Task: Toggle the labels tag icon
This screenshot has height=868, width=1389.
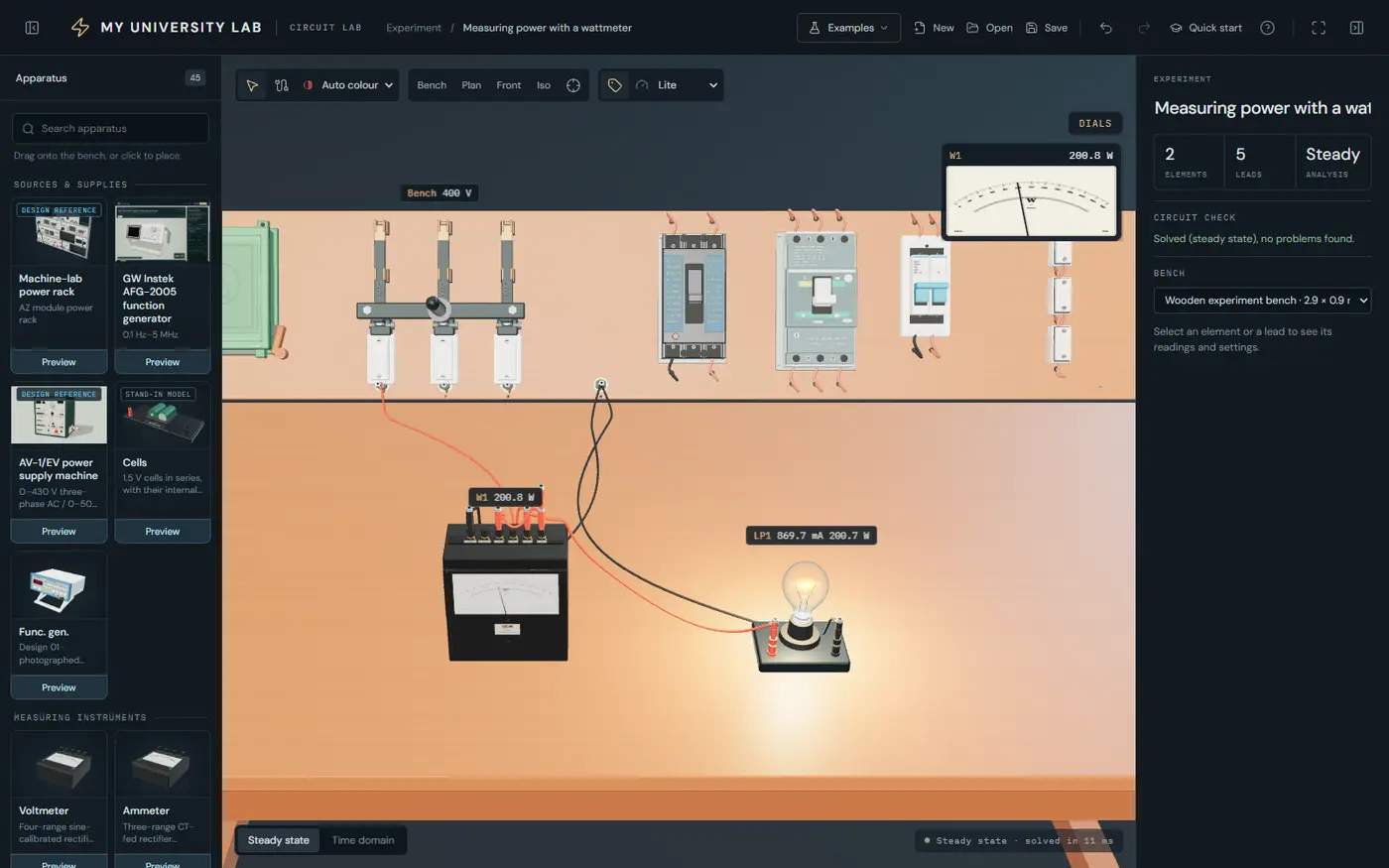Action: tap(615, 85)
